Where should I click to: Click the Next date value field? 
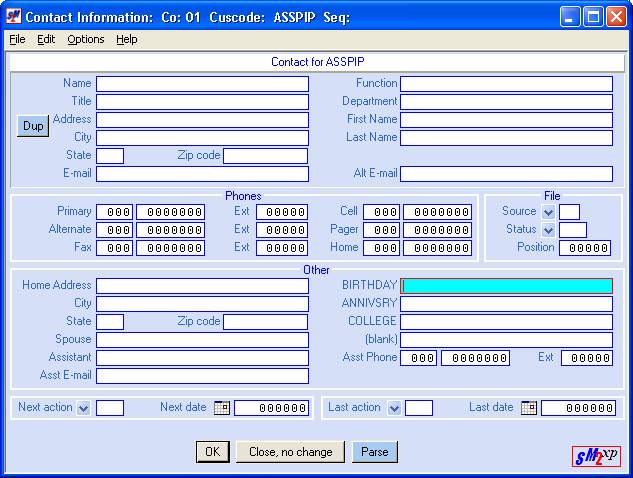(x=272, y=408)
